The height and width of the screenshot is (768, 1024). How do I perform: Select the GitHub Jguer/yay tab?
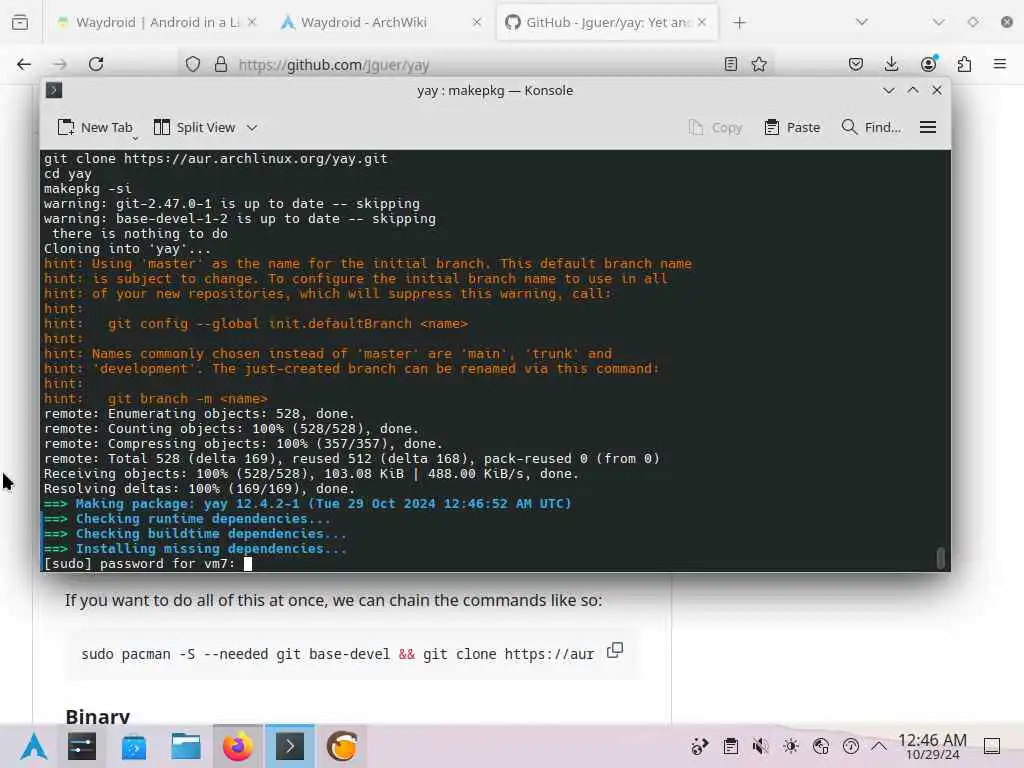[607, 22]
